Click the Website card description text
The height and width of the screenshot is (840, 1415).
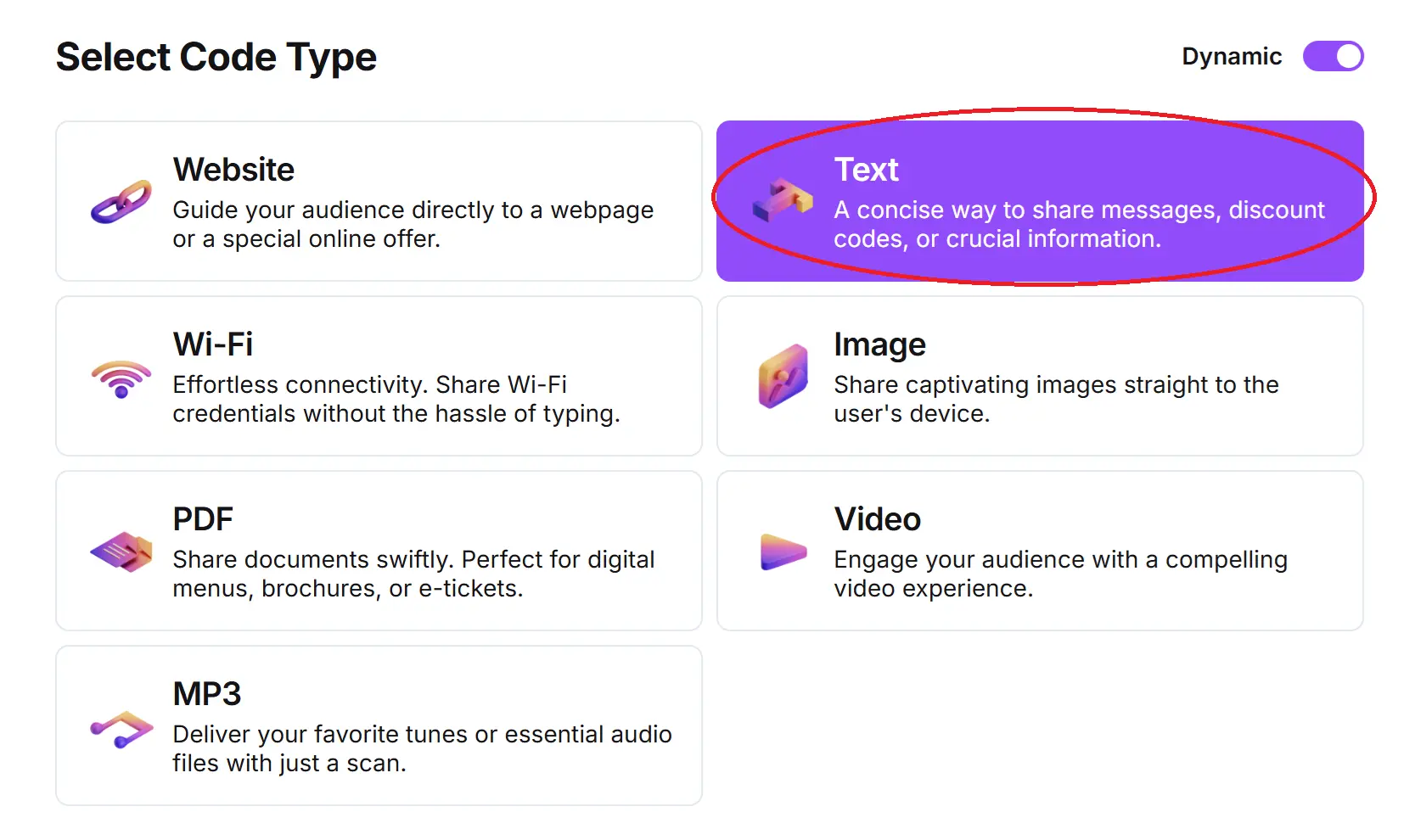413,224
